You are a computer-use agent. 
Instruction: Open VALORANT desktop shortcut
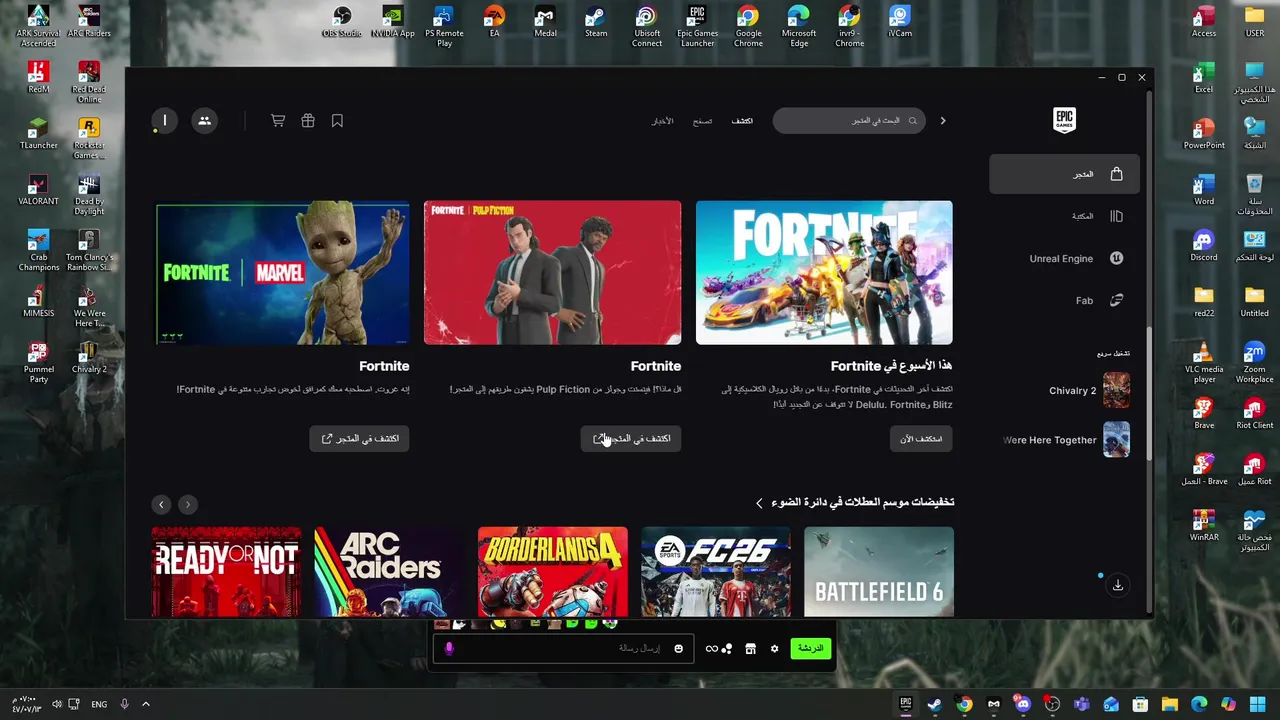pos(38,191)
